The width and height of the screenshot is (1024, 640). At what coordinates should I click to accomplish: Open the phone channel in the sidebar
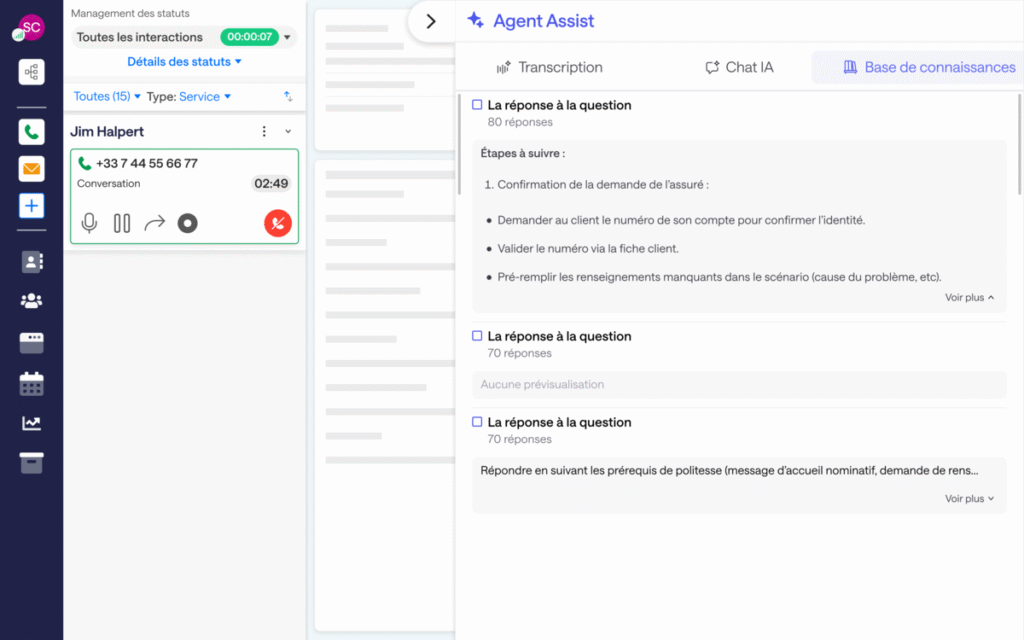30,131
